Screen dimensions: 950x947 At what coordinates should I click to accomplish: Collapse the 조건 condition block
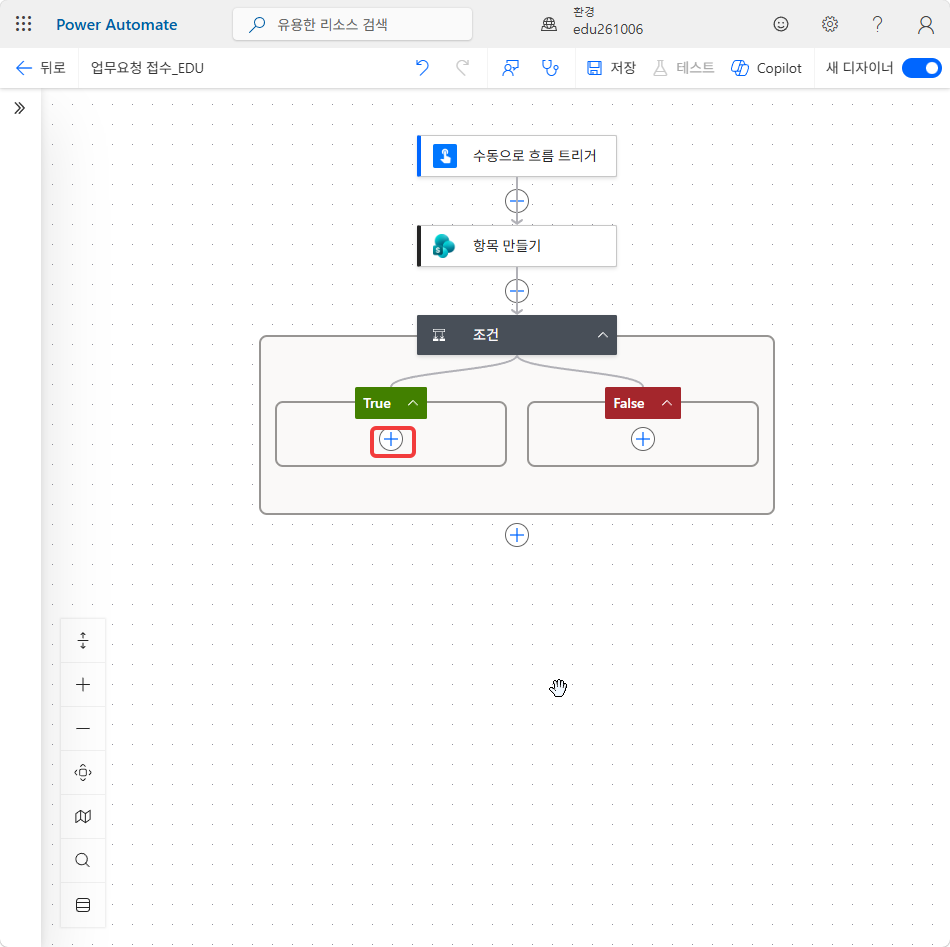602,335
